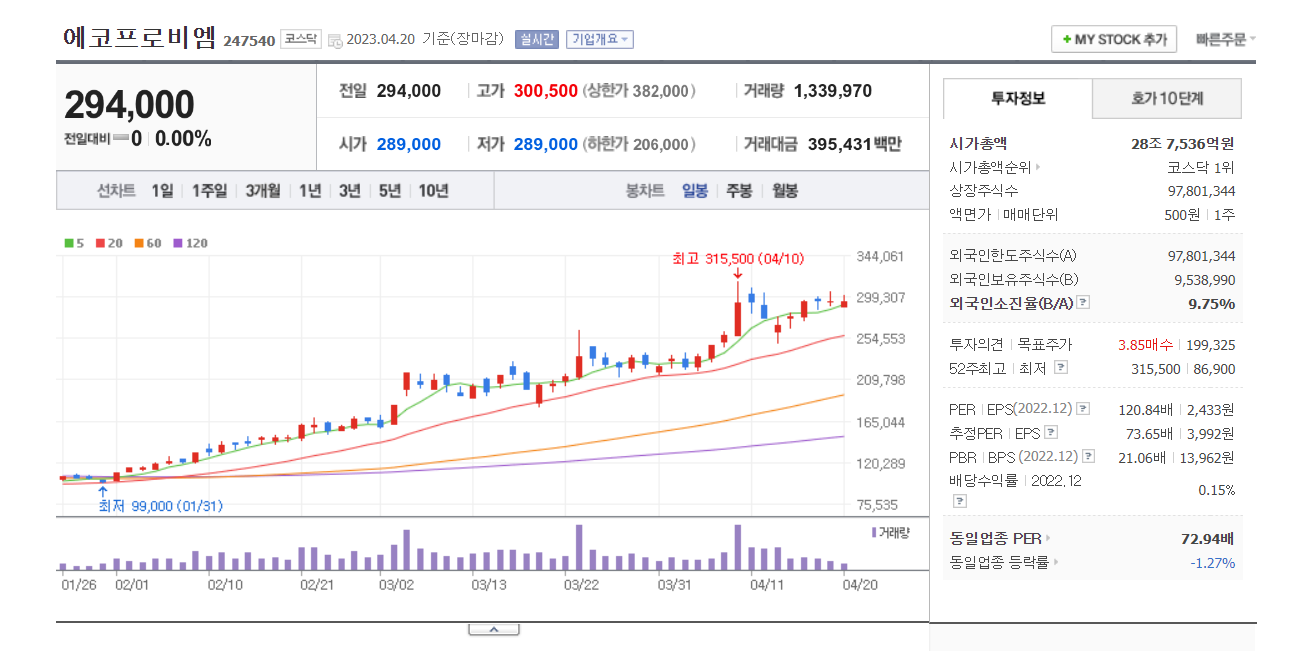Click the MY STOCK 추가 button
Image resolution: width=1308 pixels, height=651 pixels.
1114,39
